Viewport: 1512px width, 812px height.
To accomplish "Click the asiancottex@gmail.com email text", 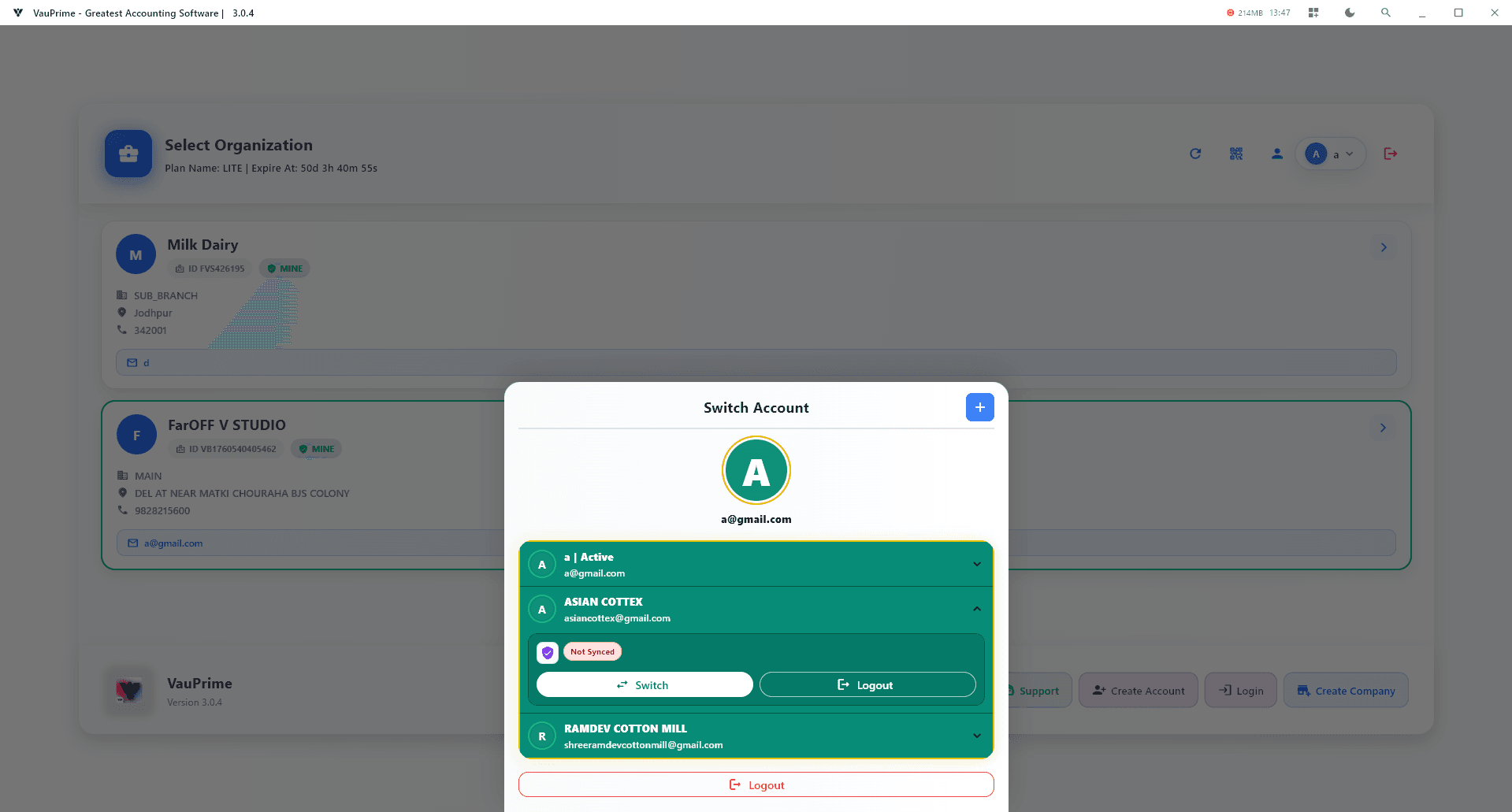I will pos(617,618).
